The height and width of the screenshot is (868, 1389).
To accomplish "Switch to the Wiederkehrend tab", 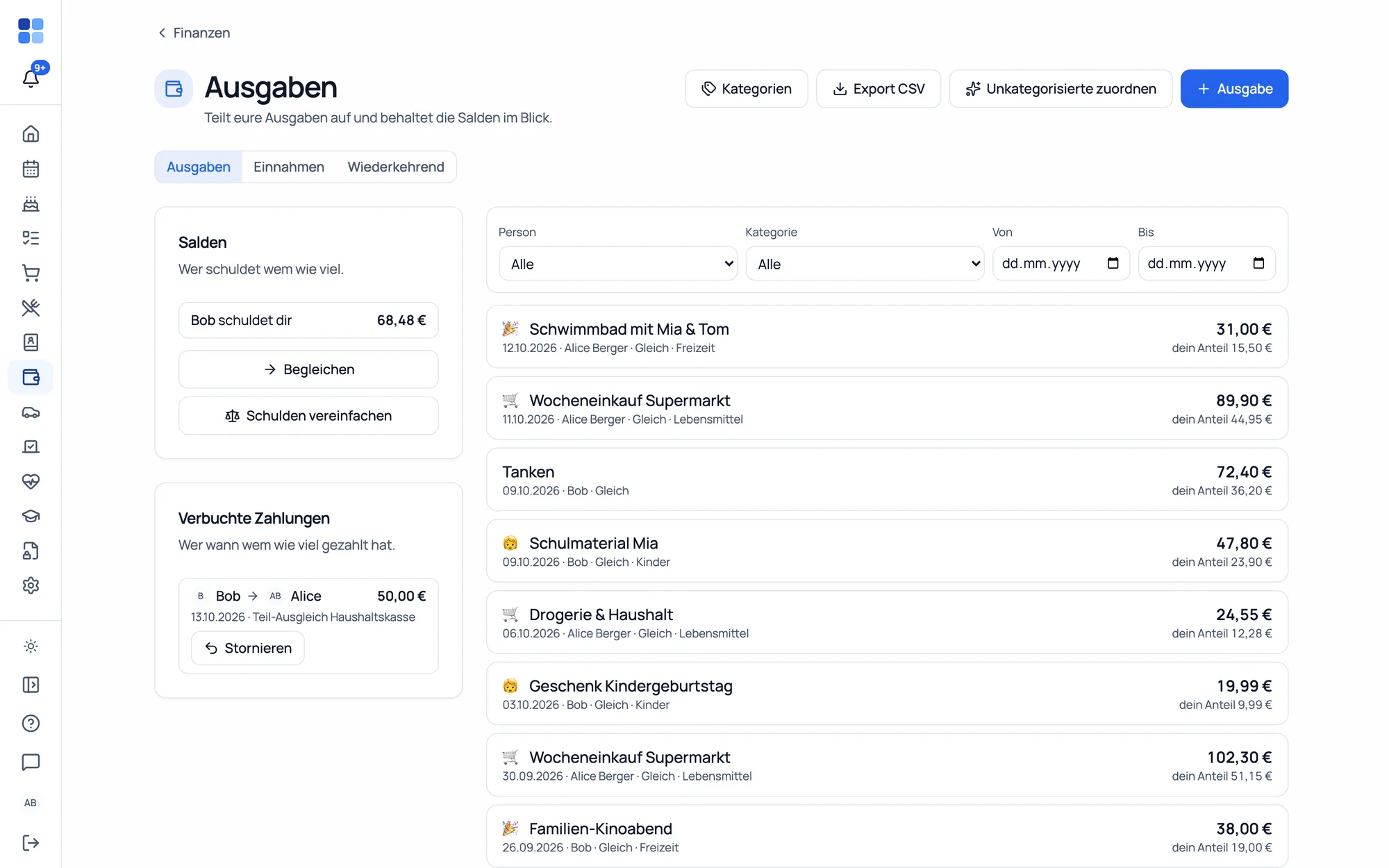I will pyautogui.click(x=396, y=167).
